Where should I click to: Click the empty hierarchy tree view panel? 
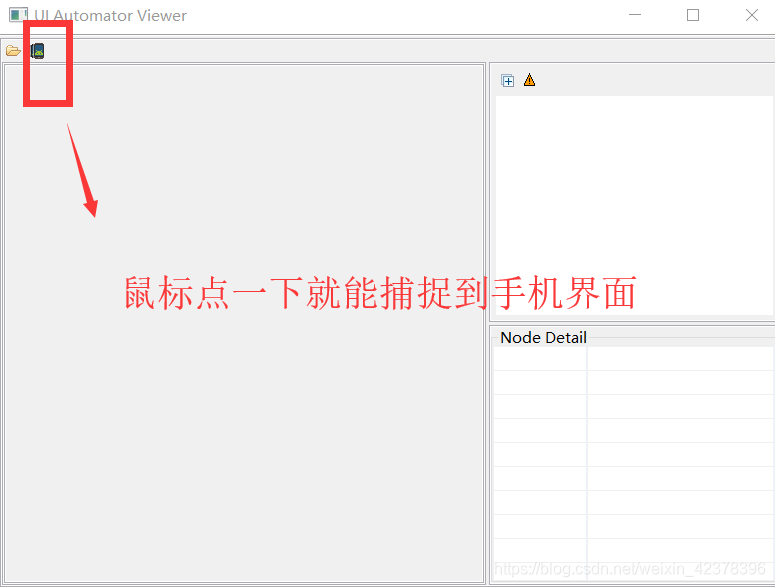point(634,205)
